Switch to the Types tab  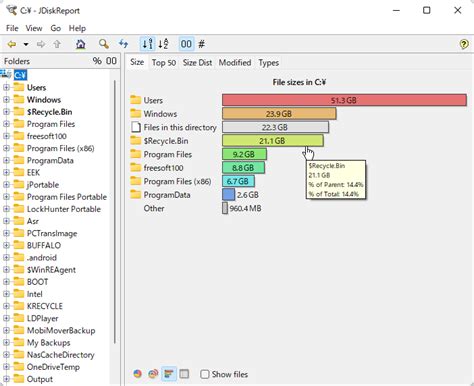point(269,63)
